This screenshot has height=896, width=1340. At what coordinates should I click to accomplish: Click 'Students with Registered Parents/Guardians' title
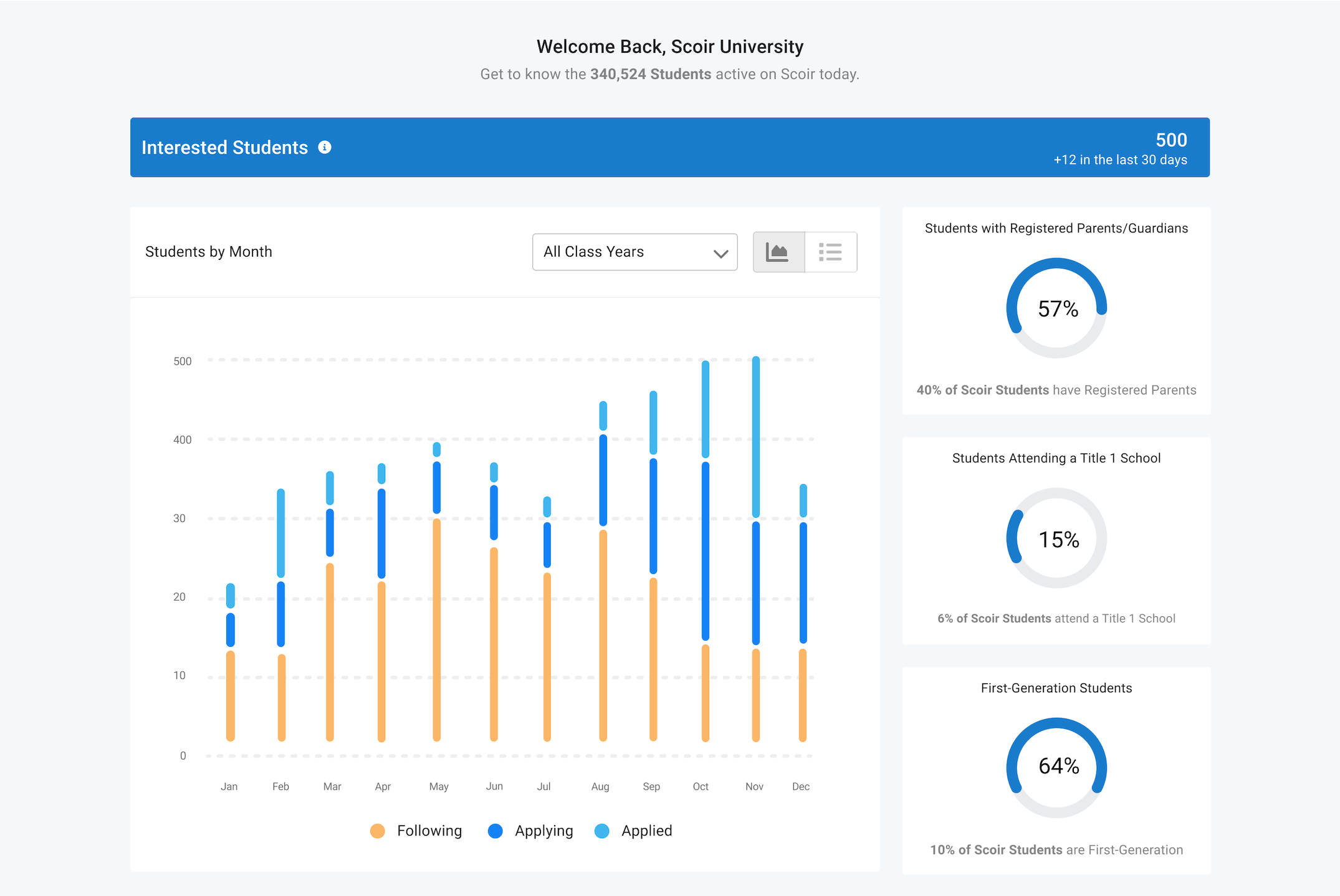click(x=1056, y=228)
